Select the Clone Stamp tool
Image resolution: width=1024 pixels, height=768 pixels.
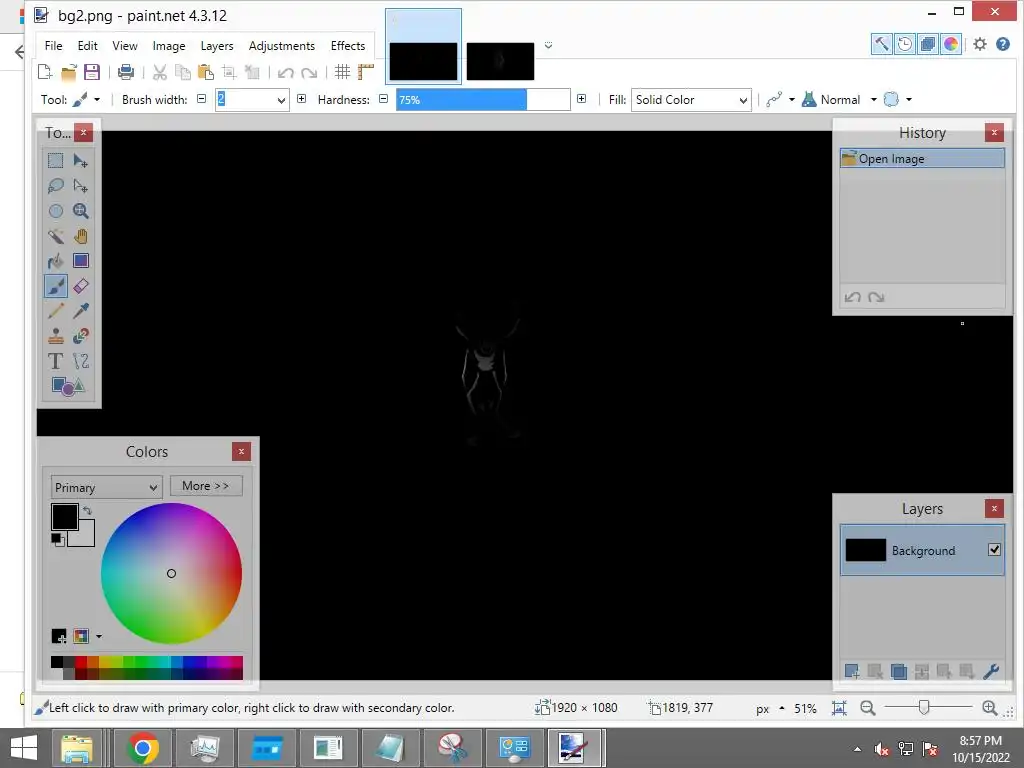click(x=56, y=336)
